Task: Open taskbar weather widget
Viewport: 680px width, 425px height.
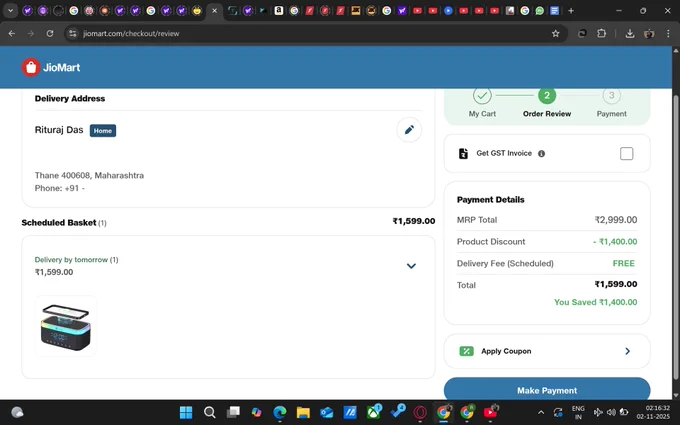Action: 17,412
